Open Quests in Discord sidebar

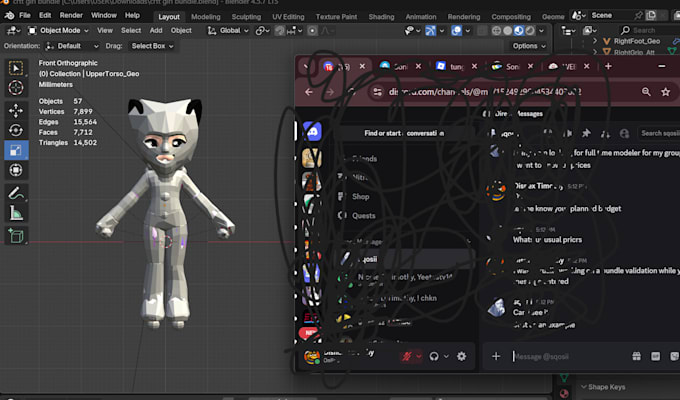click(363, 216)
